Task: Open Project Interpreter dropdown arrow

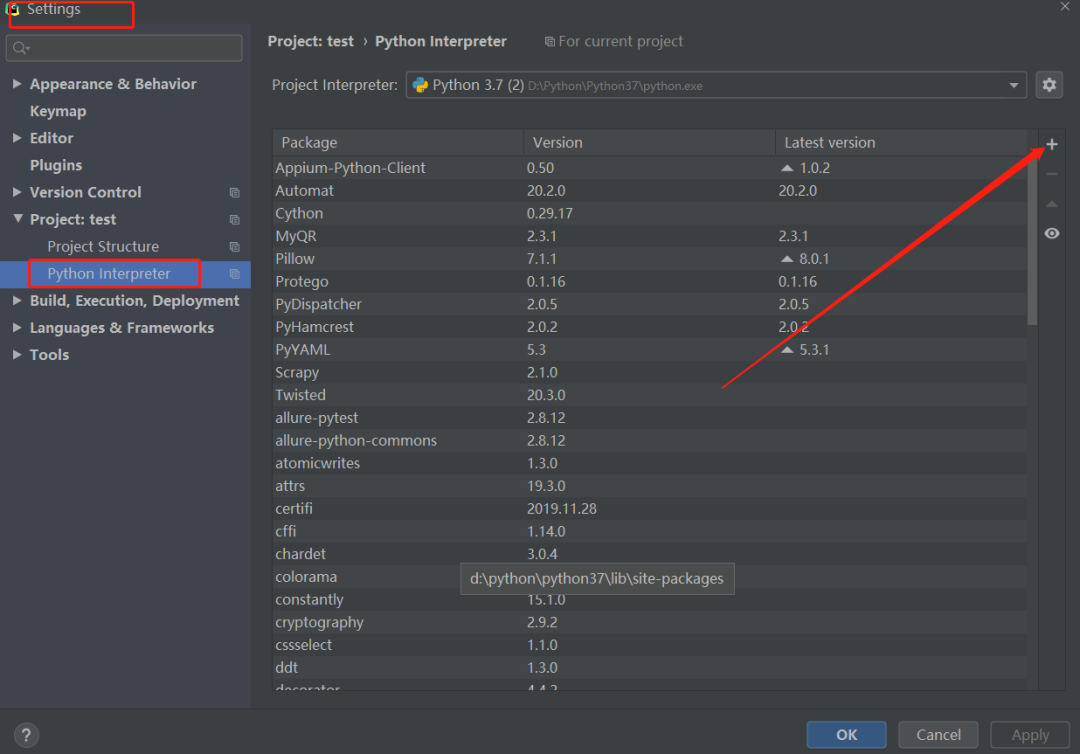Action: (1013, 85)
